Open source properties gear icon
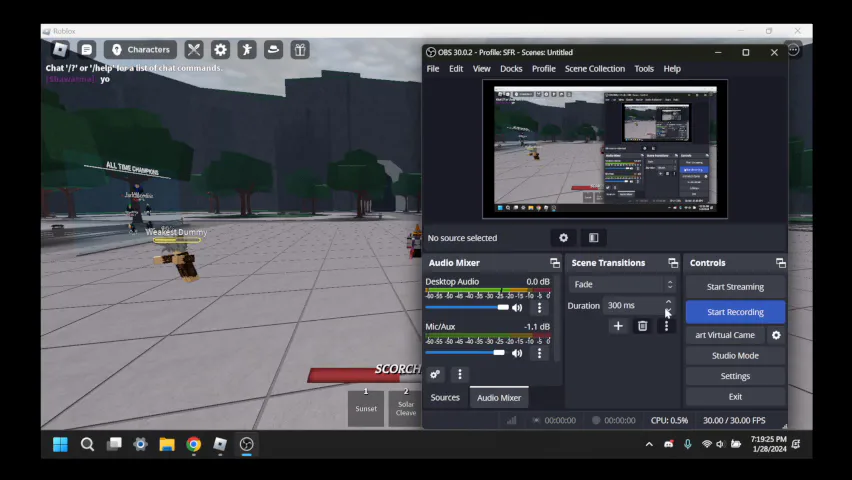This screenshot has height=480, width=852. coord(563,238)
